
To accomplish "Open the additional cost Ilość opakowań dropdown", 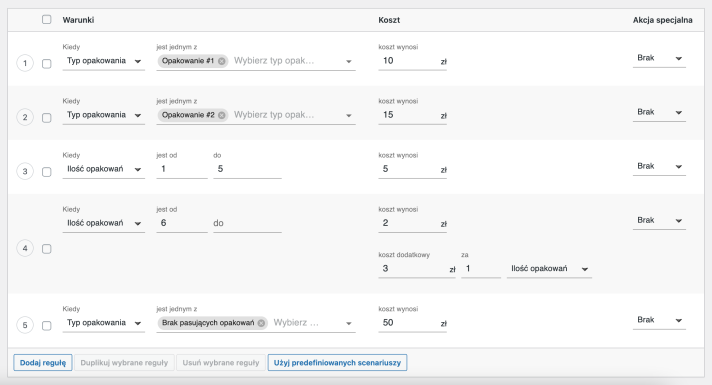I will 549,269.
